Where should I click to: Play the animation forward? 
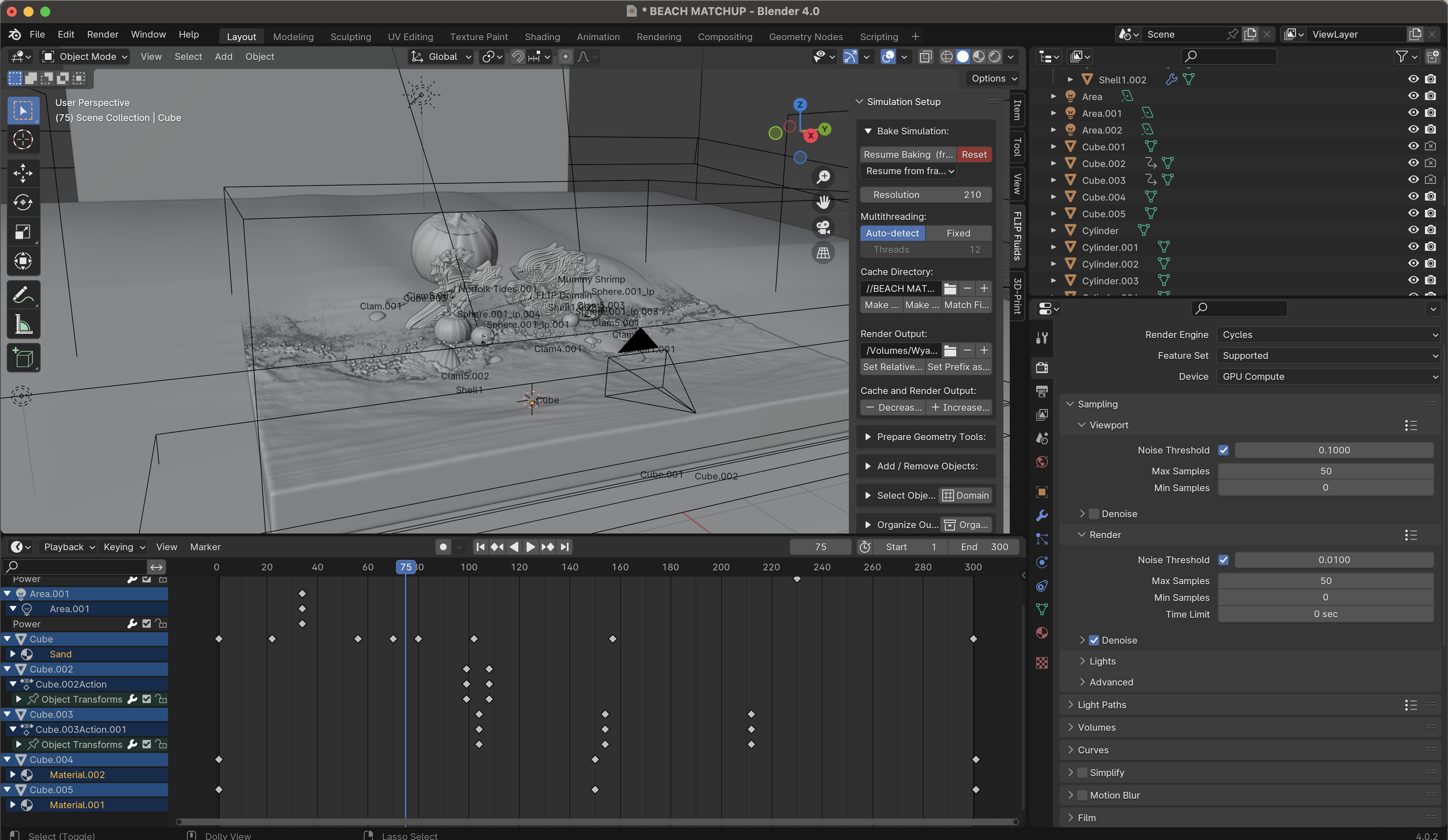tap(531, 546)
